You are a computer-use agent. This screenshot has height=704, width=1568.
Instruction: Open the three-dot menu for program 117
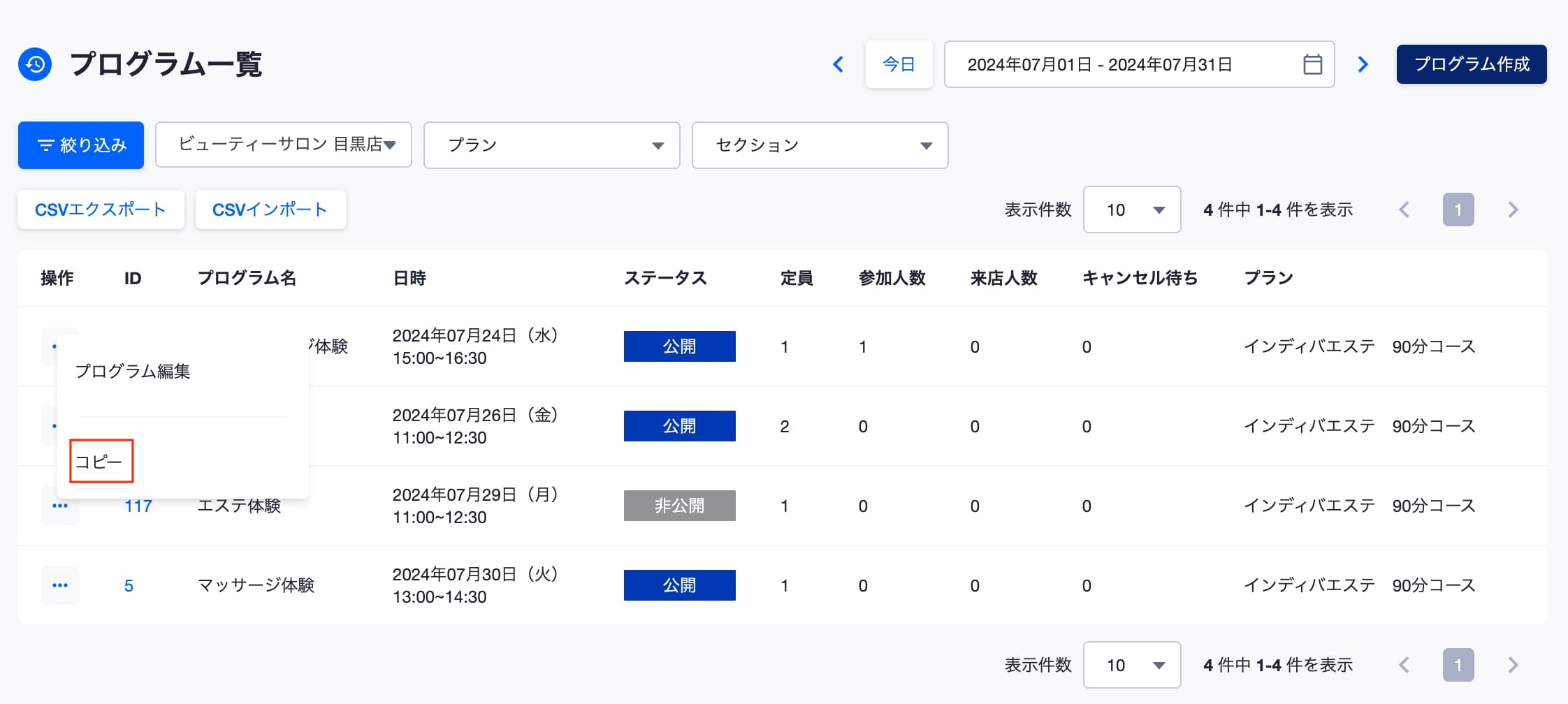coord(60,506)
